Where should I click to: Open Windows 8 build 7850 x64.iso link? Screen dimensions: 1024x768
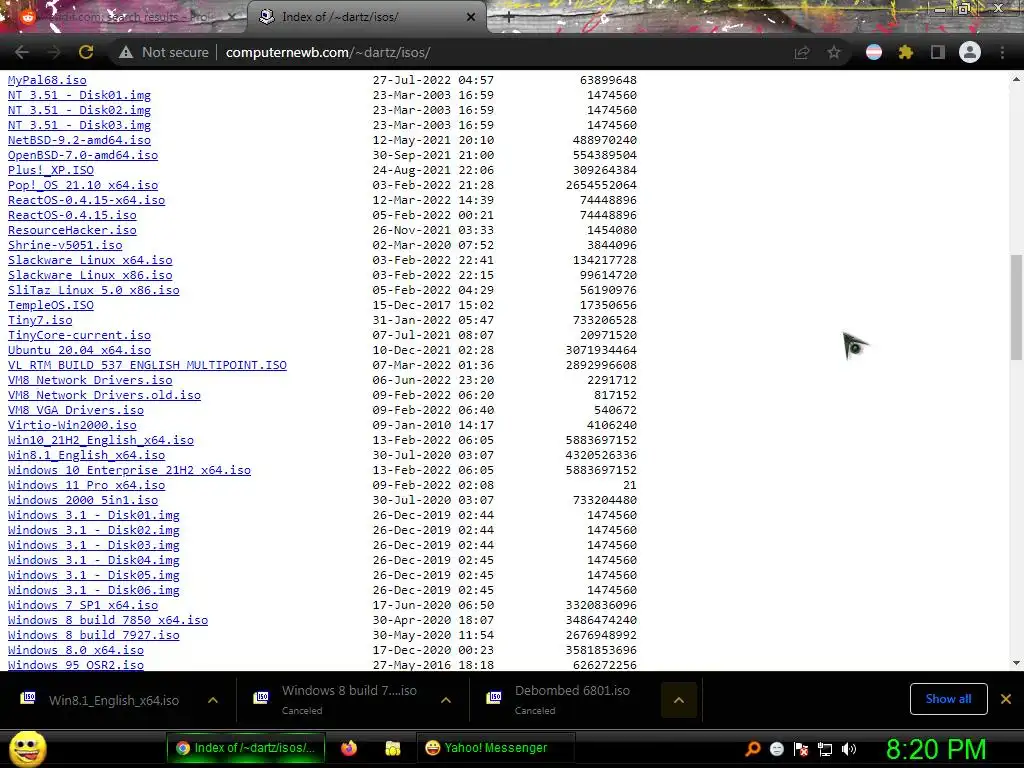[108, 621]
